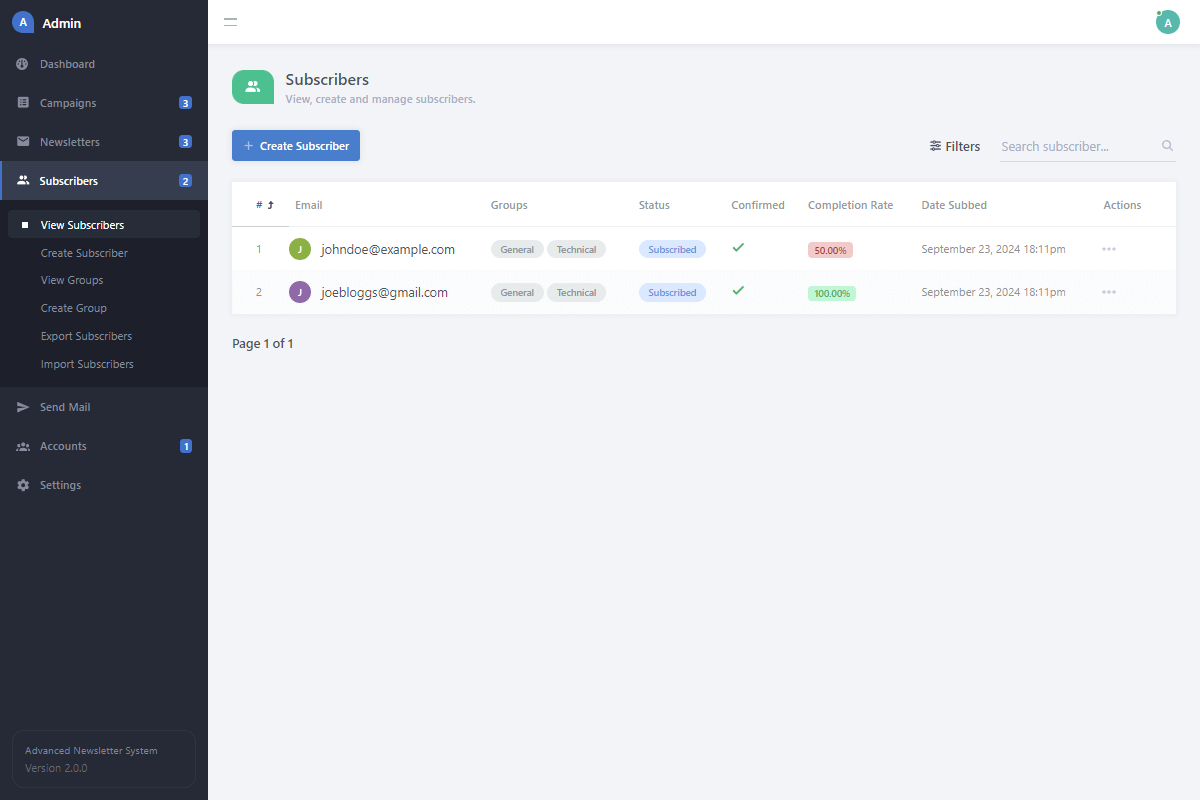Screen dimensions: 1200x800
Task: Click the Admin logo in sidebar
Action: (23, 23)
